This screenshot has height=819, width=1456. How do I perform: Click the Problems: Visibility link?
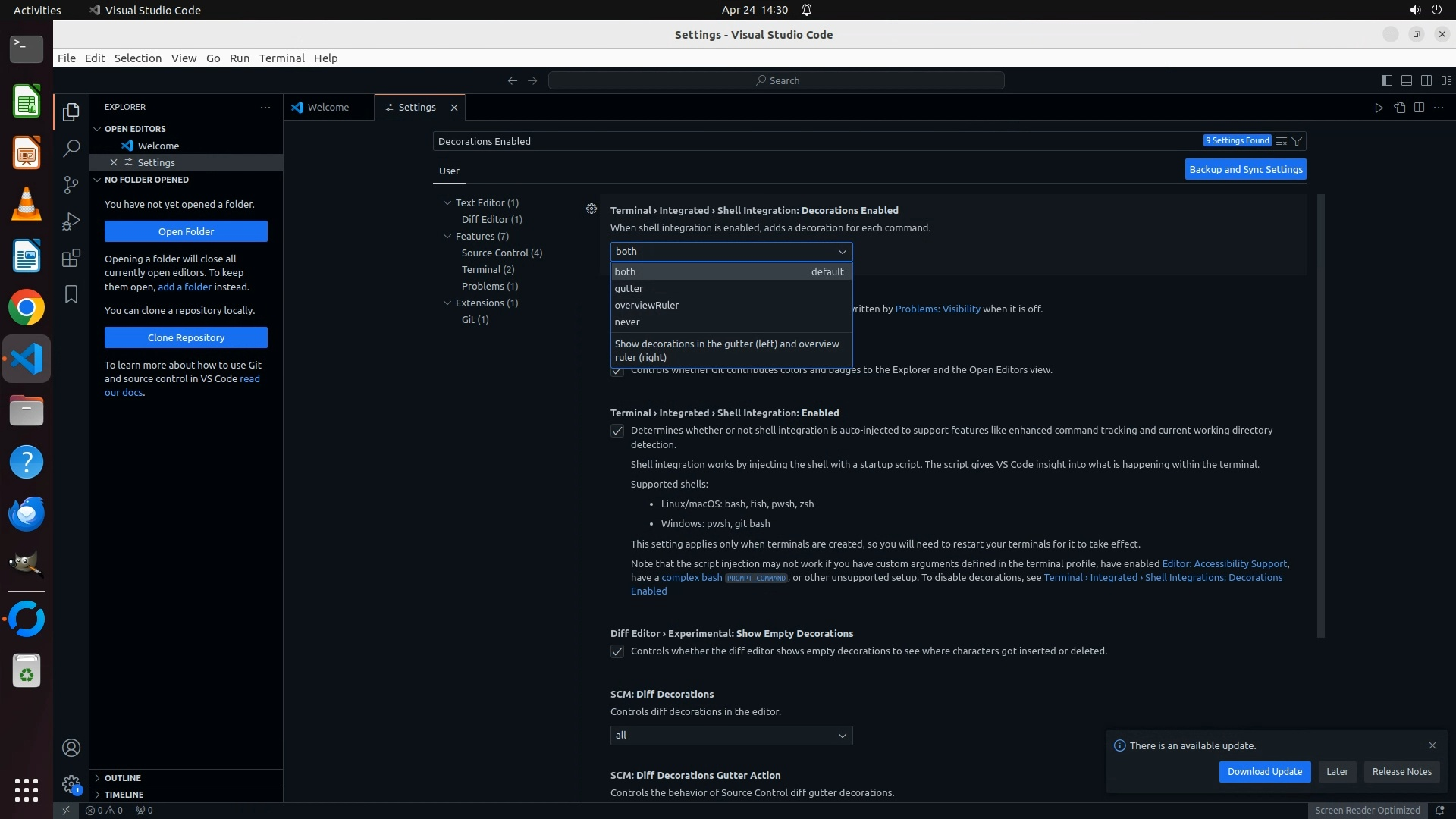click(x=937, y=309)
